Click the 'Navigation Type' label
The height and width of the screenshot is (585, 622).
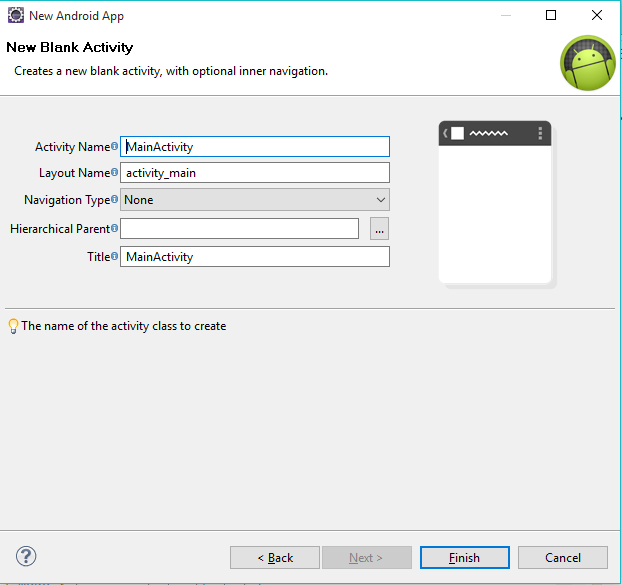coord(67,200)
